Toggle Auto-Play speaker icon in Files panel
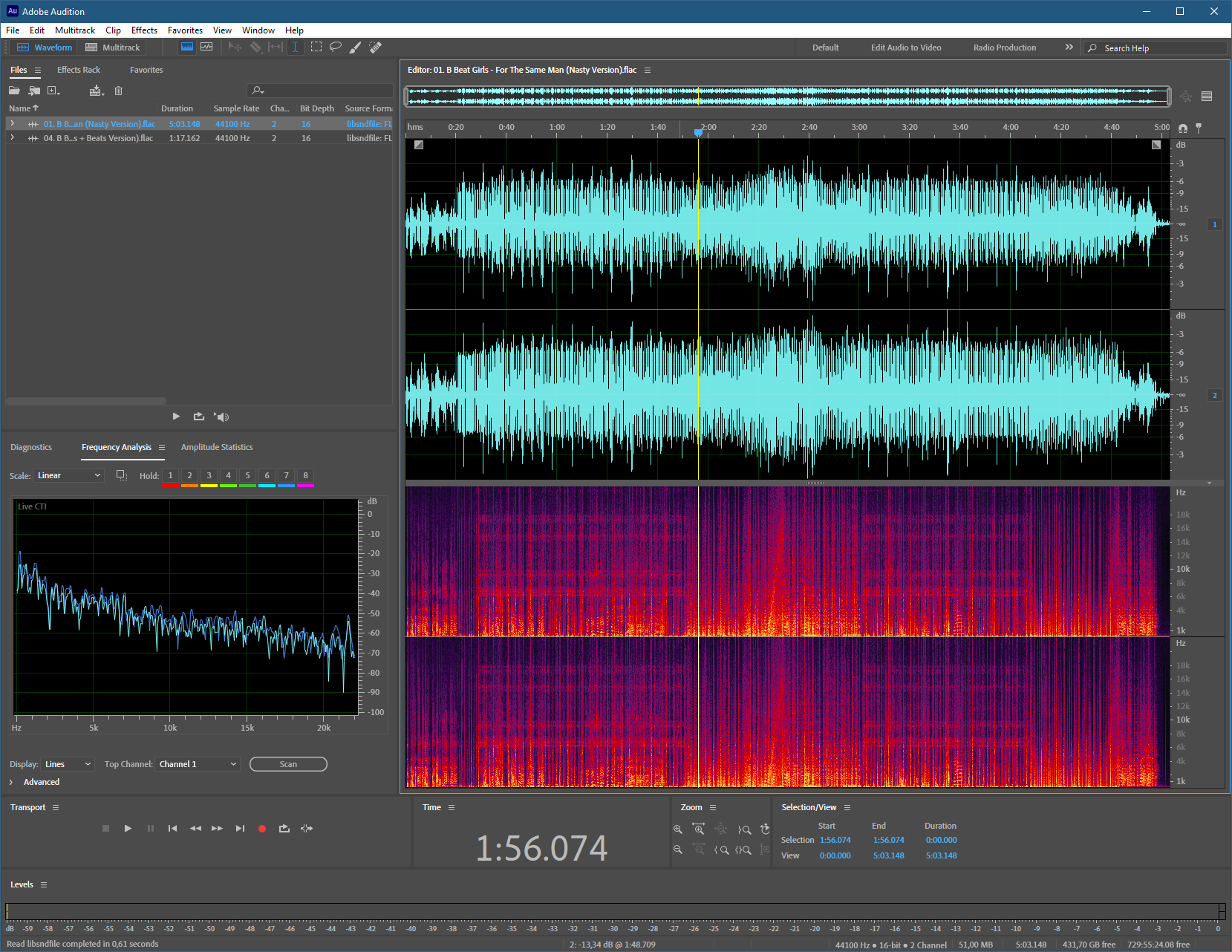The width and height of the screenshot is (1232, 952). (221, 417)
